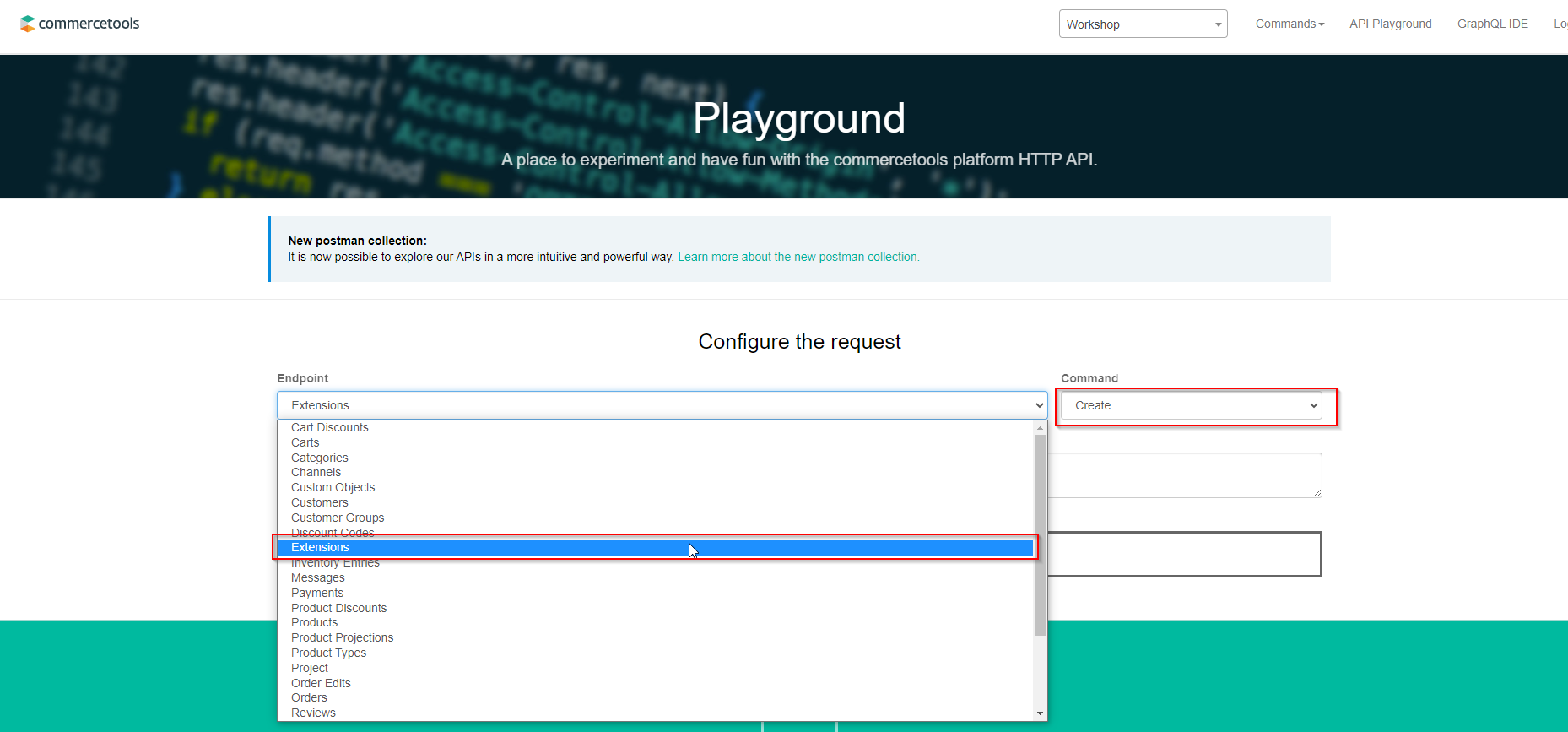The image size is (1568, 732).
Task: Click the dropdown list scroll up arrow
Action: [1040, 428]
